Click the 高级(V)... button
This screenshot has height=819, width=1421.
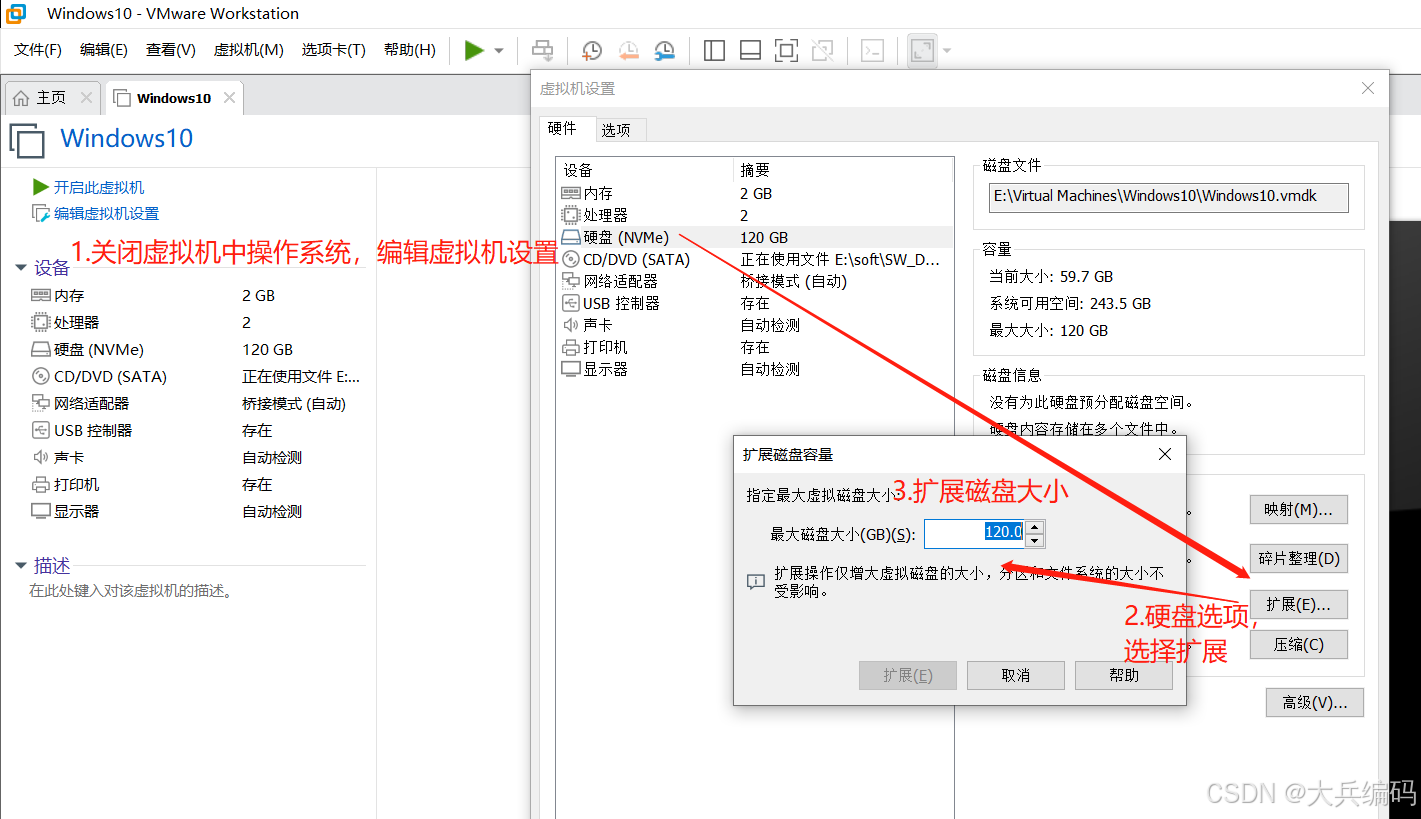pyautogui.click(x=1314, y=703)
